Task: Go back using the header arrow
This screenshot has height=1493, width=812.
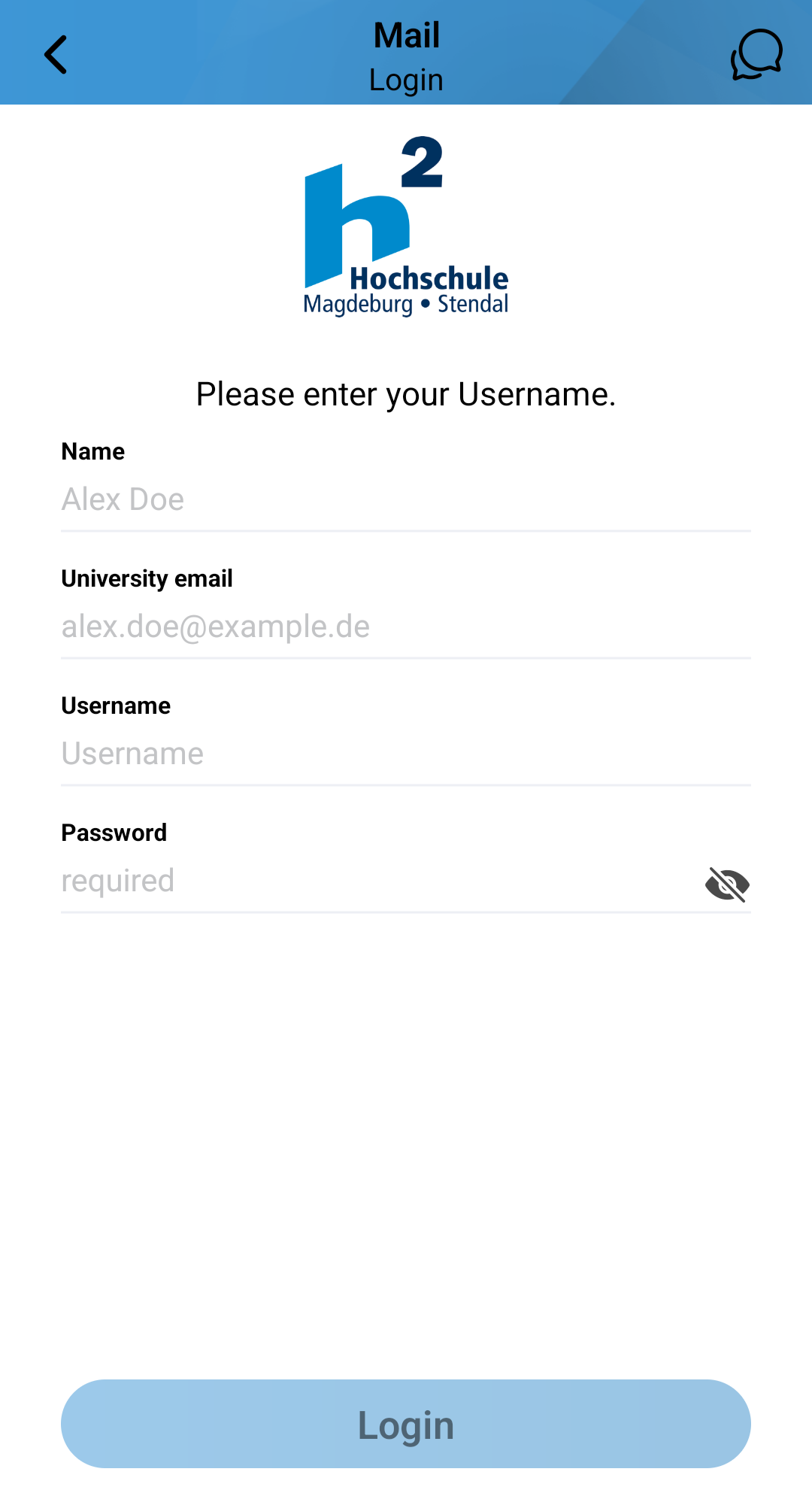Action: [x=56, y=55]
